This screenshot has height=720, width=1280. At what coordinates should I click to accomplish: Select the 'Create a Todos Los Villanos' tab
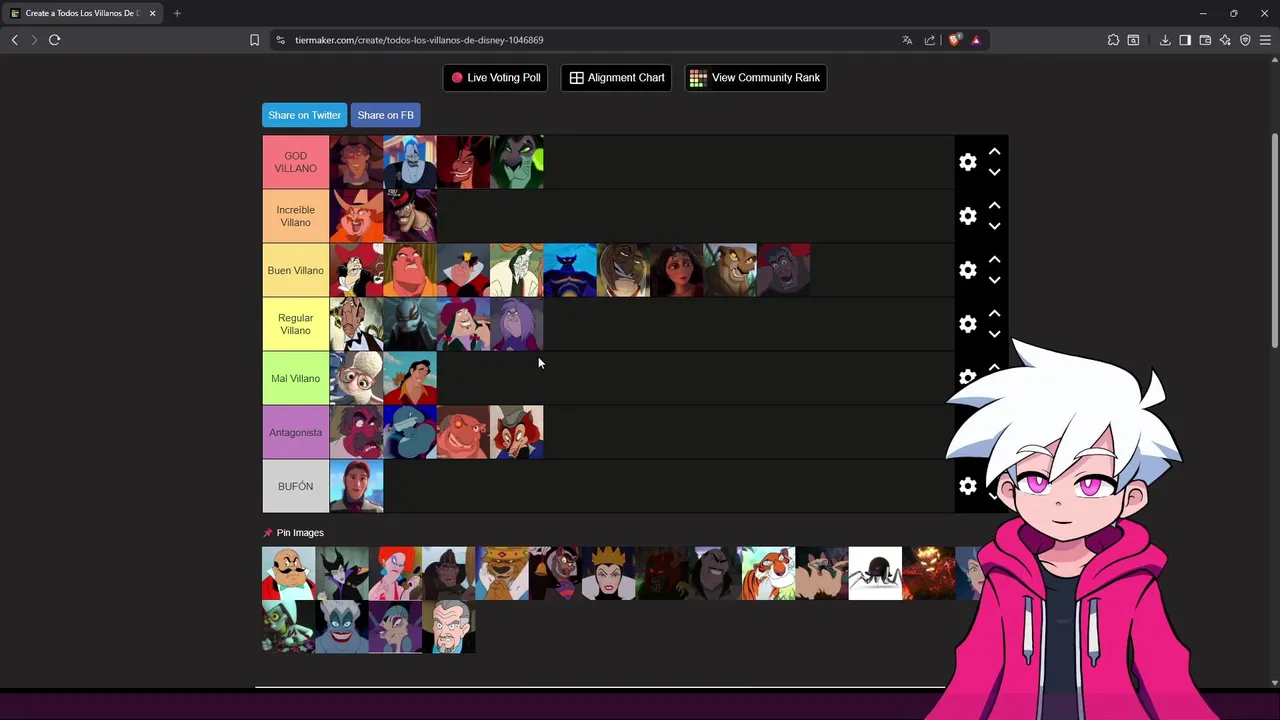click(x=82, y=13)
